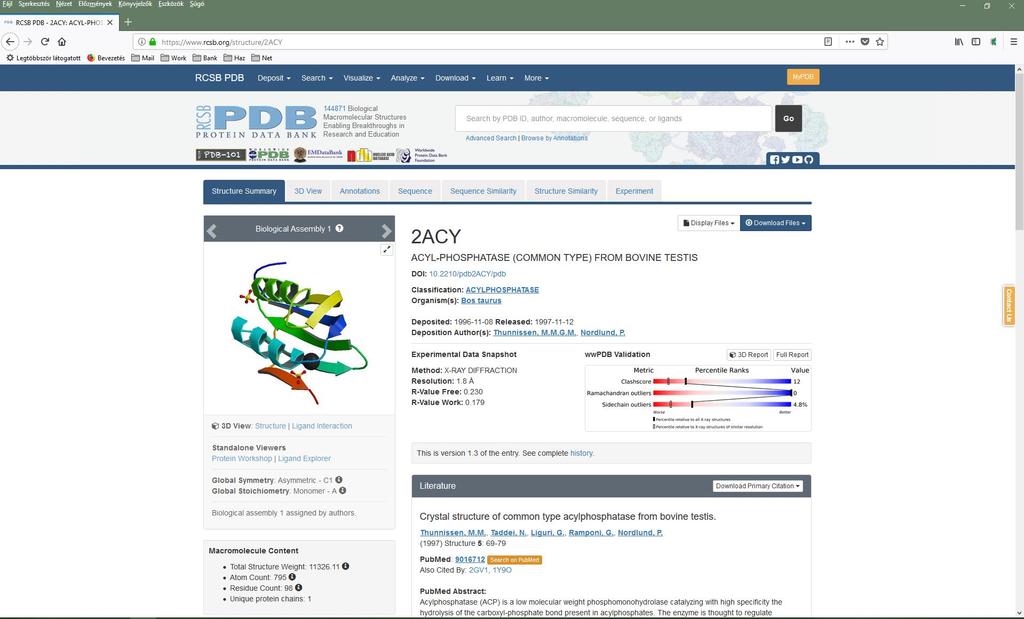Go back with the browser back arrow
1024x619 pixels.
point(10,42)
